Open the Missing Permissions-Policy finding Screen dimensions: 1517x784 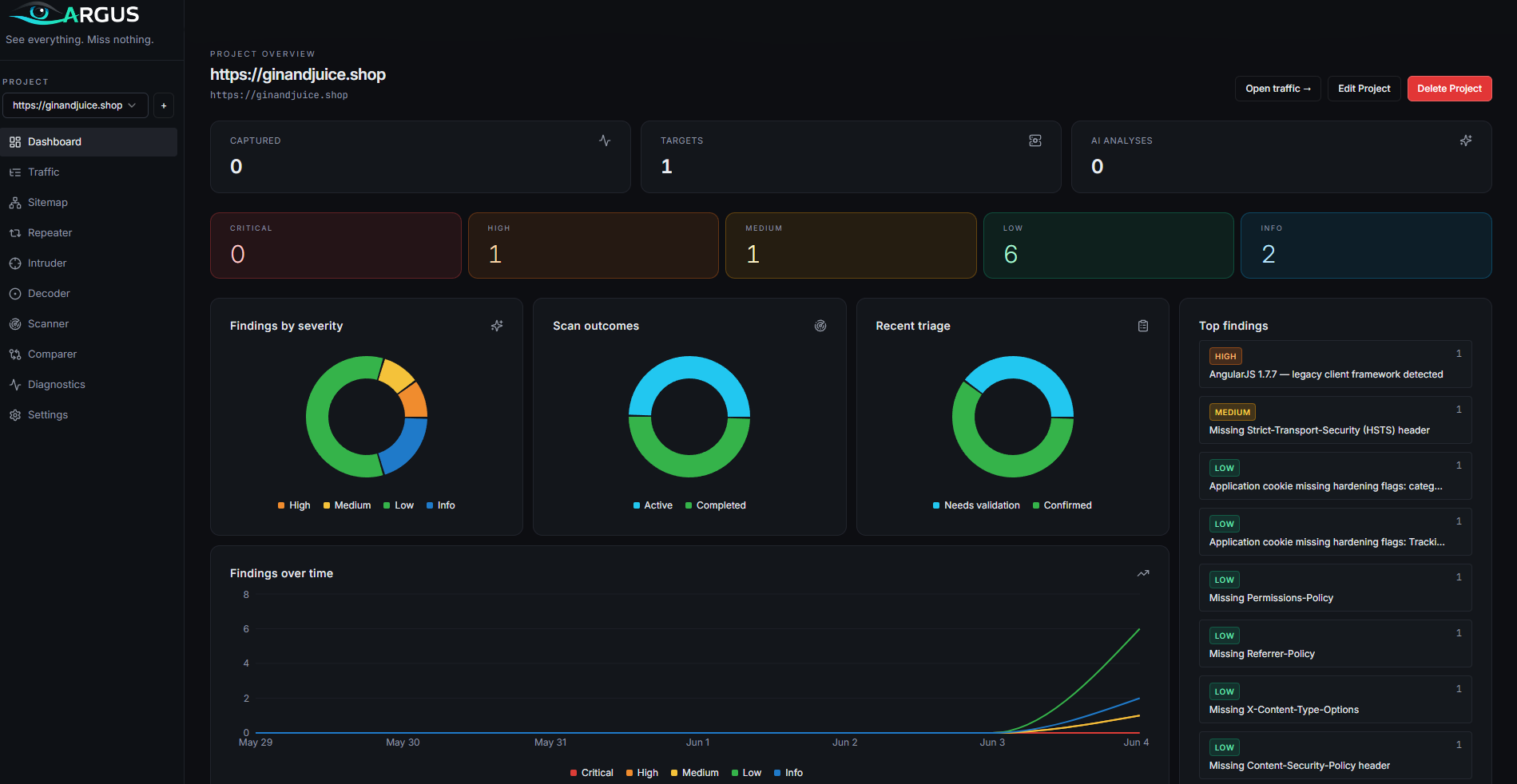pyautogui.click(x=1335, y=588)
